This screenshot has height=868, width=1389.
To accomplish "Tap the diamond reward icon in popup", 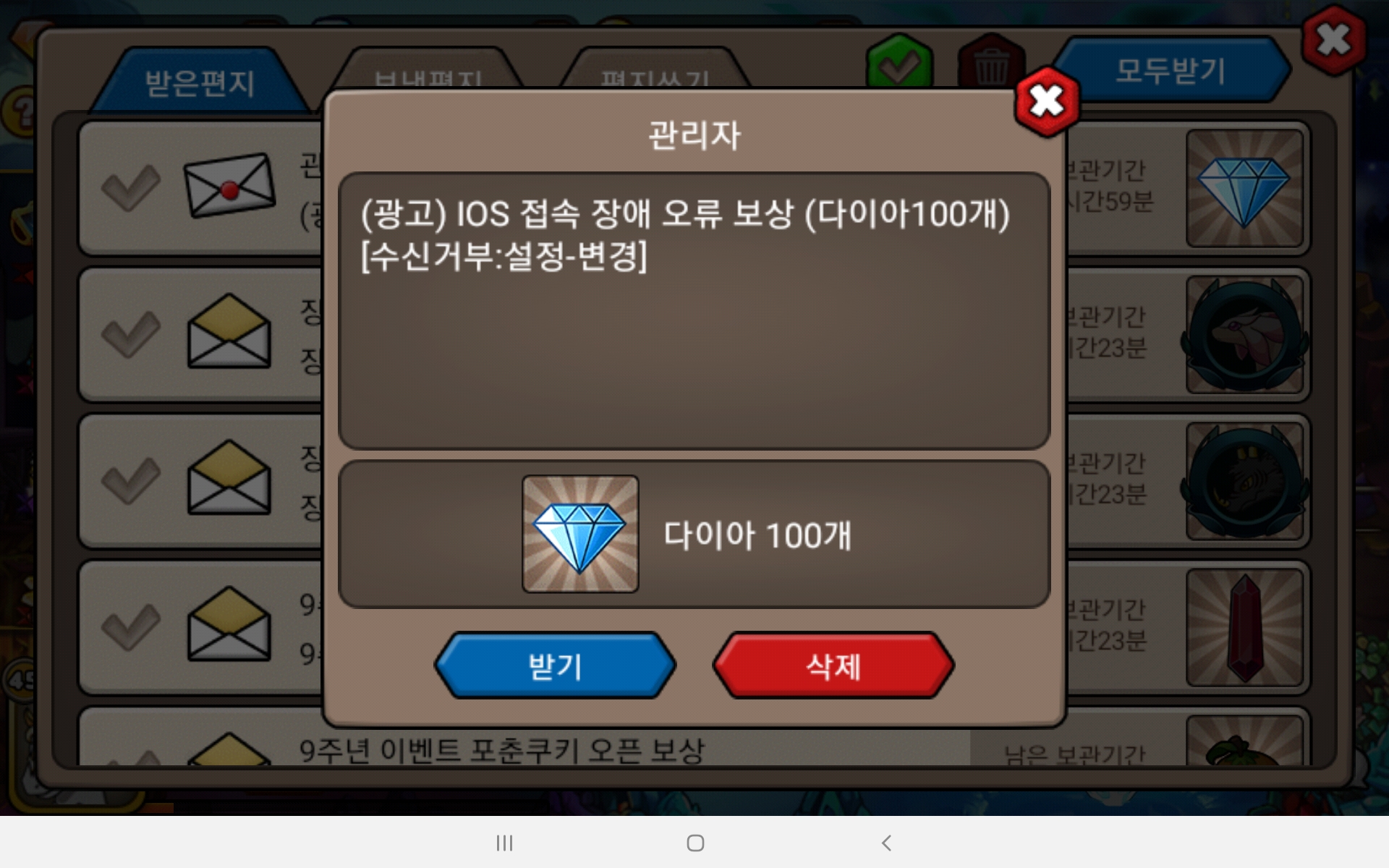I will 580,534.
